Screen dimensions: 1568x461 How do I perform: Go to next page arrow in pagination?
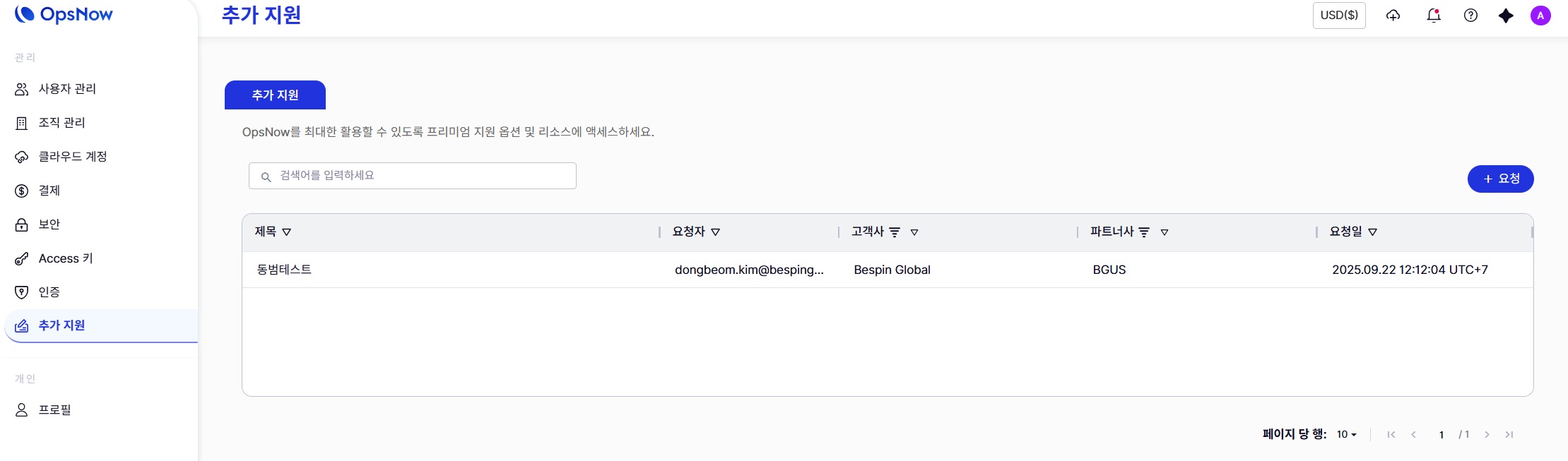click(x=1487, y=435)
